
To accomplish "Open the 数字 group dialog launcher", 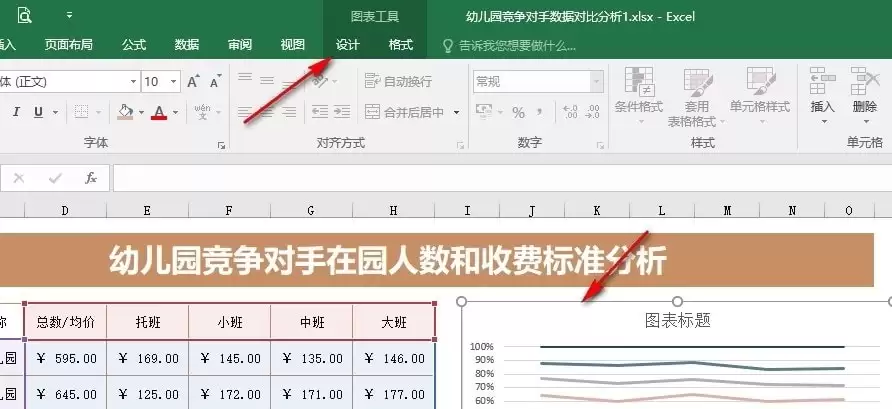I will (x=600, y=146).
